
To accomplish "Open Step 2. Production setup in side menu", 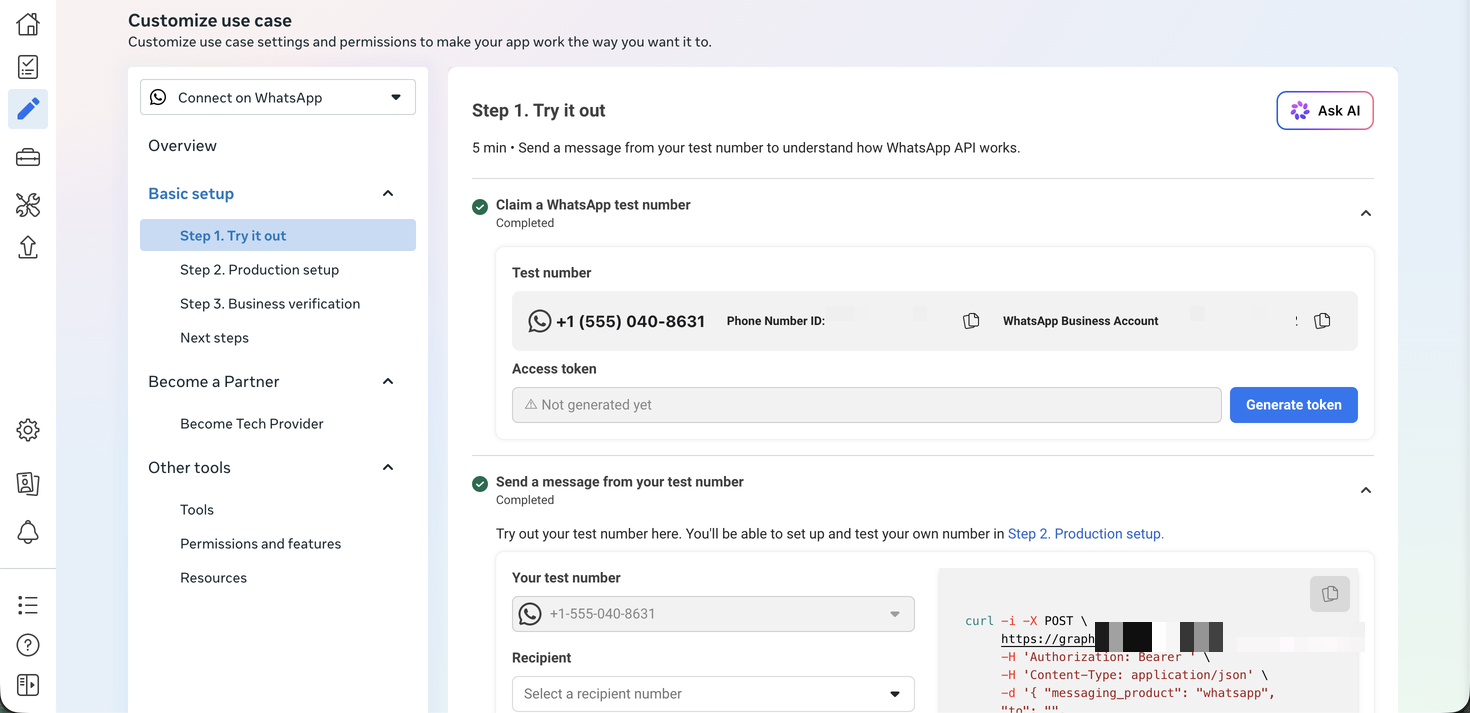I will point(259,270).
